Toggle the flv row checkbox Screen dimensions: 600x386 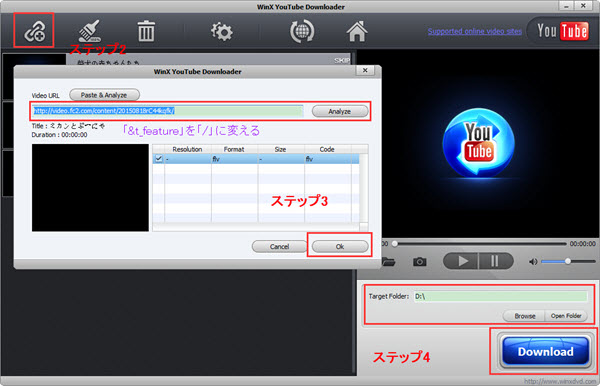click(x=158, y=158)
